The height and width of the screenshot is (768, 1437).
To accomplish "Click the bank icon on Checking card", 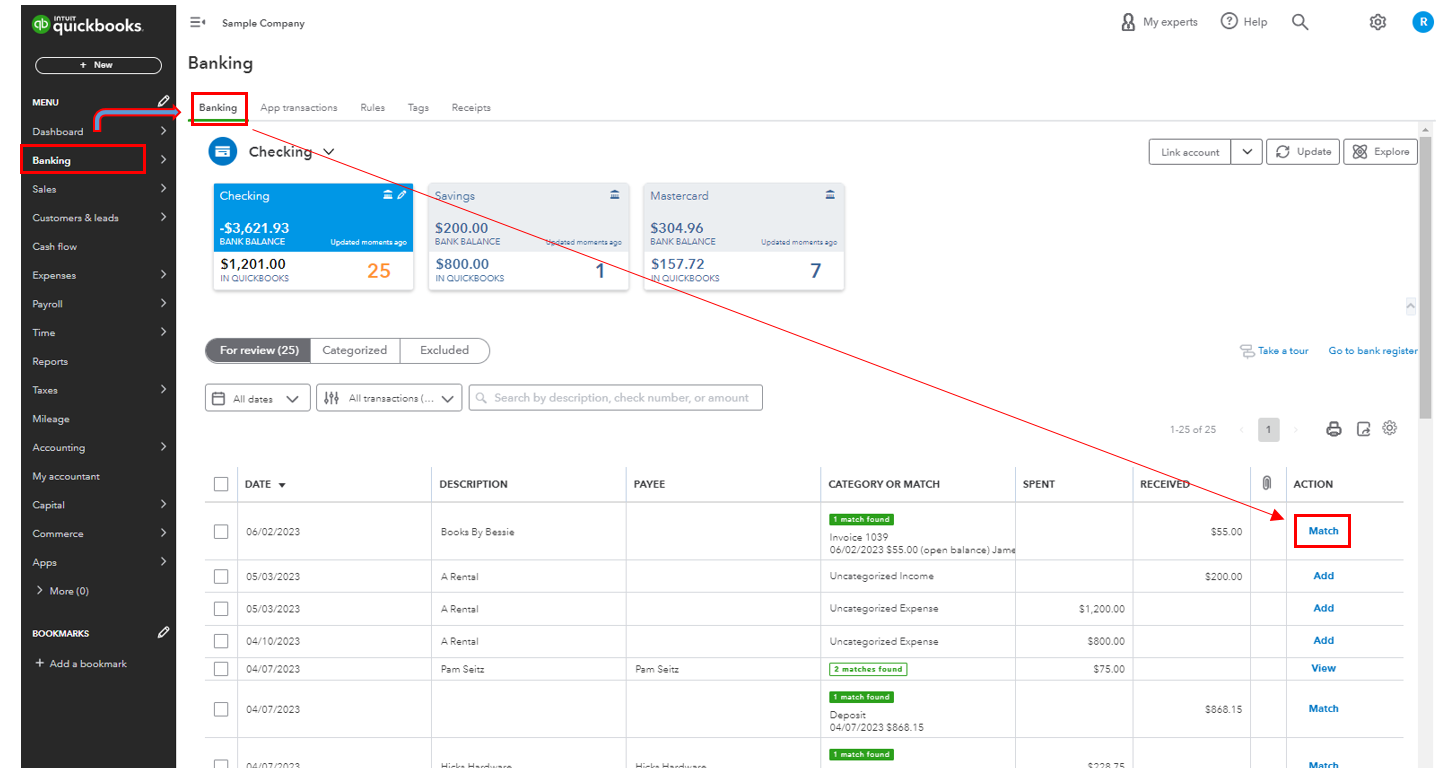I will point(388,195).
